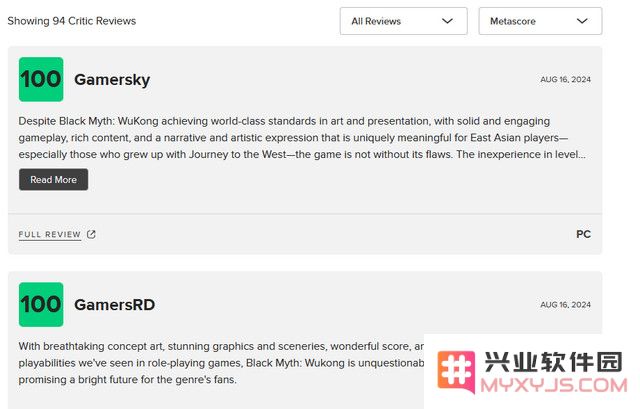Click the Gamersky review excerpt text
Image resolution: width=640 pixels, height=409 pixels.
click(x=302, y=138)
